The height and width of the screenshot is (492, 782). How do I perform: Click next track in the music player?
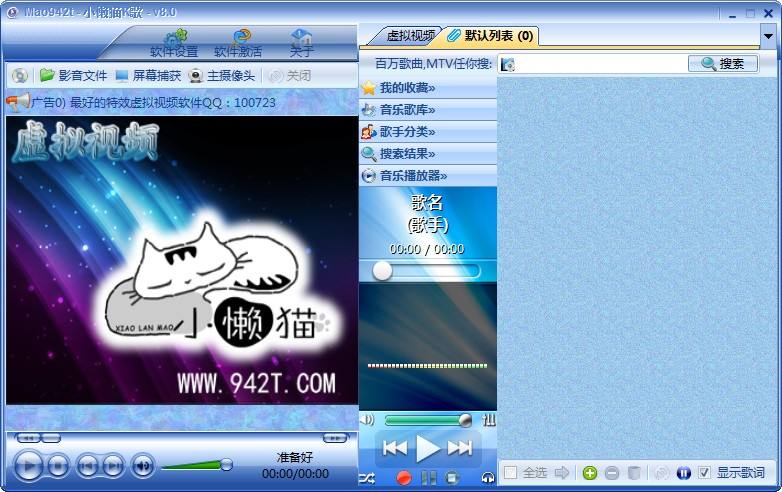pos(460,448)
